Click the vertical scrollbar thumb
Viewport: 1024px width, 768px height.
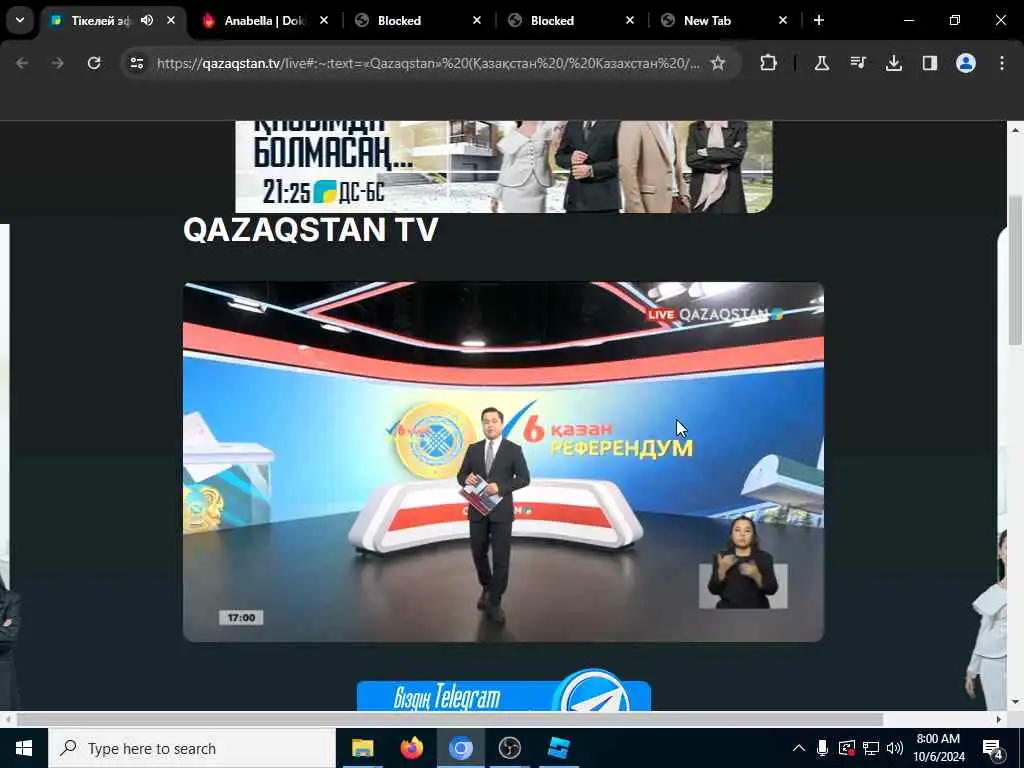pos(1016,270)
